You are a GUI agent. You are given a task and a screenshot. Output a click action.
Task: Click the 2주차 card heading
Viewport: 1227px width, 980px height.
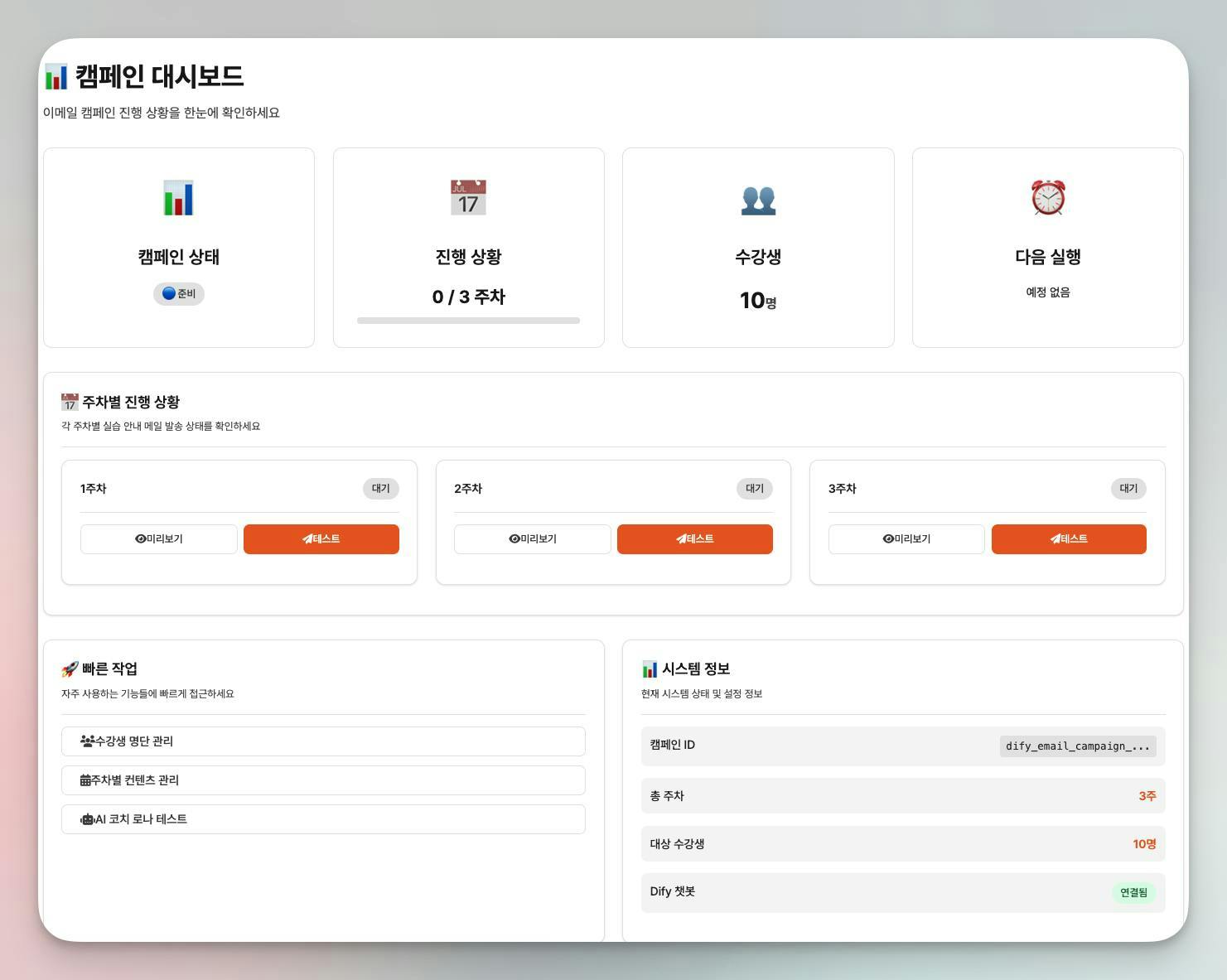click(468, 489)
